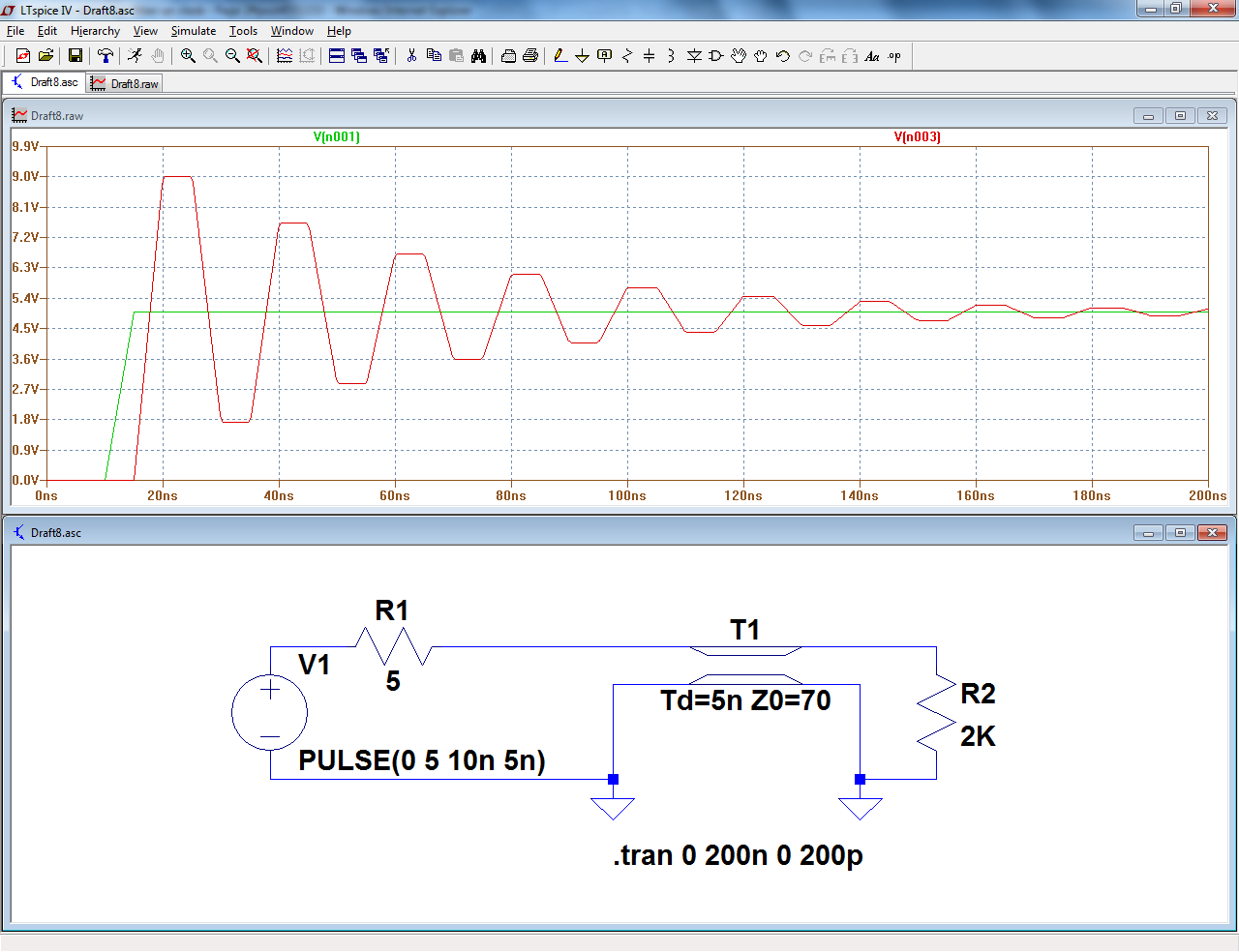Click the V1 source label
Screen dimensions: 1239x952
pyautogui.click(x=315, y=665)
